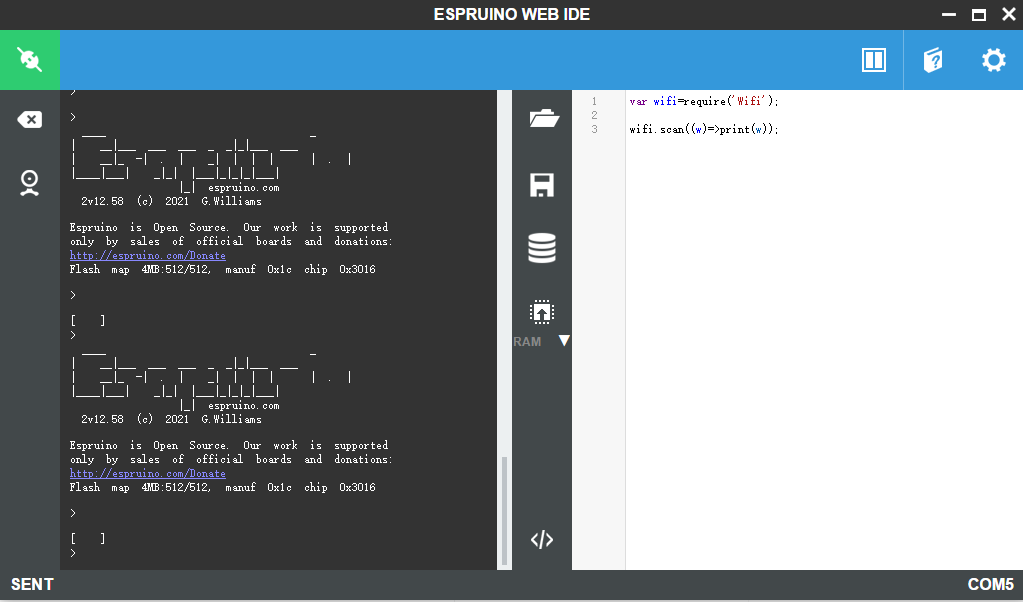Screen dimensions: 1023x602
Task: Follow the lower espruino.com/Donate link
Action: 148,474
